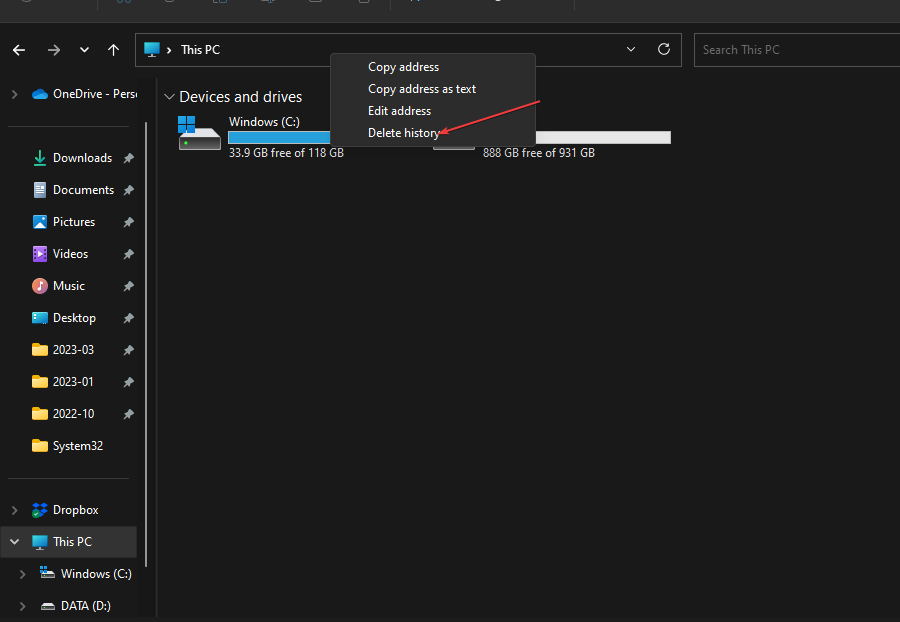Unpin the Documents folder using its pin icon
Screen dimensions: 900x622
coord(128,189)
